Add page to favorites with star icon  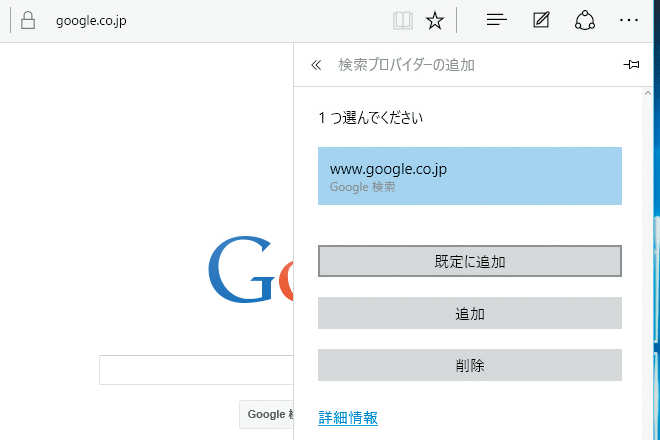[435, 20]
